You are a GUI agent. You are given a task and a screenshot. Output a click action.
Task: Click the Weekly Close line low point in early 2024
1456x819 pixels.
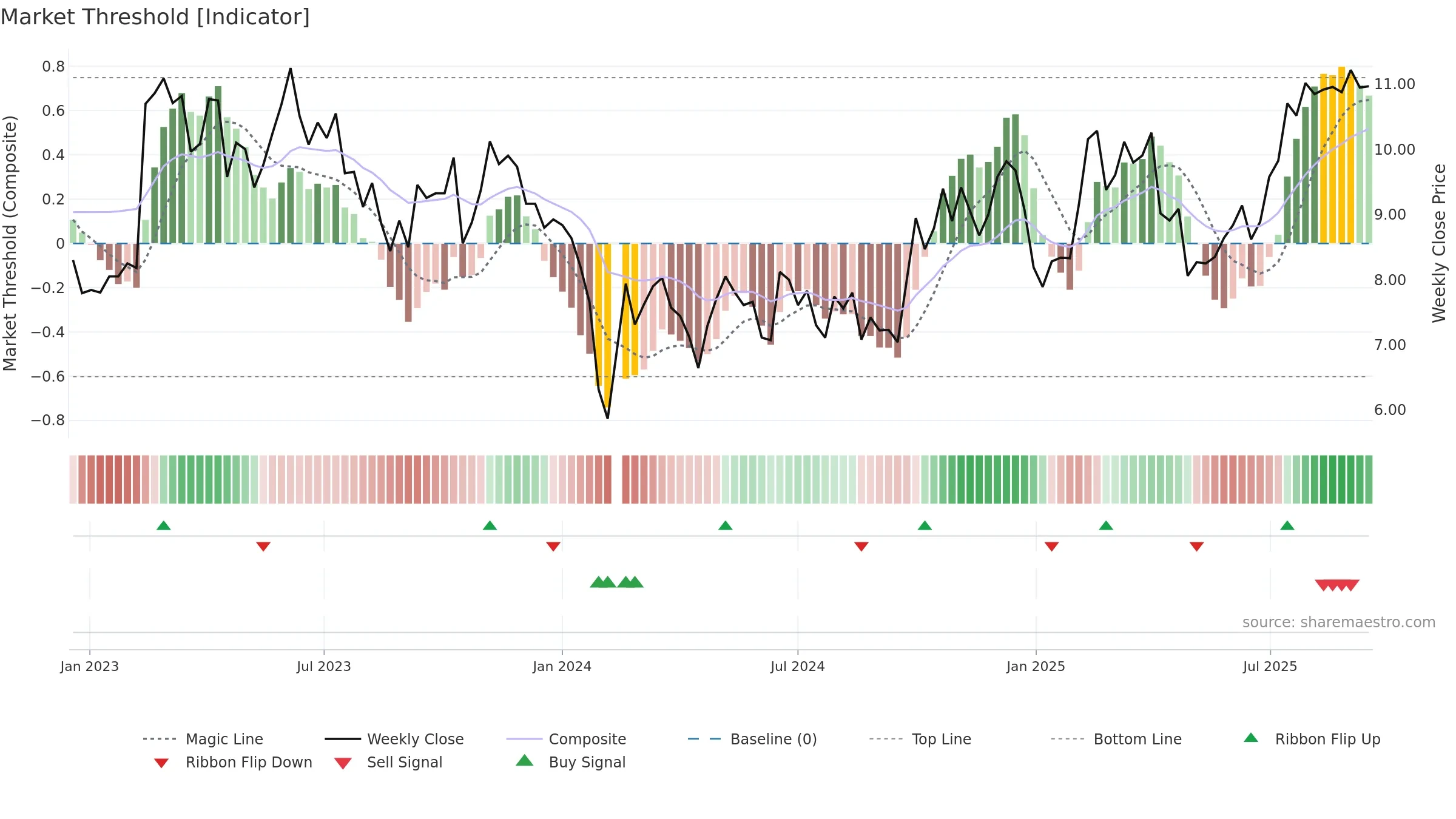(607, 417)
